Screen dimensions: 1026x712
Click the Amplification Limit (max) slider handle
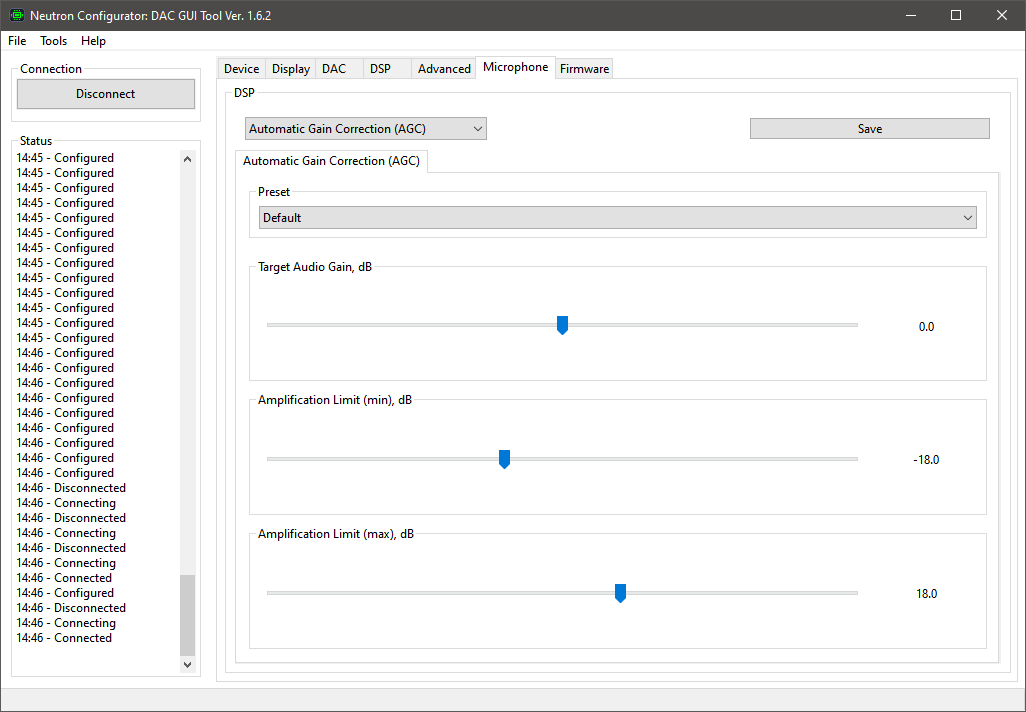[620, 593]
